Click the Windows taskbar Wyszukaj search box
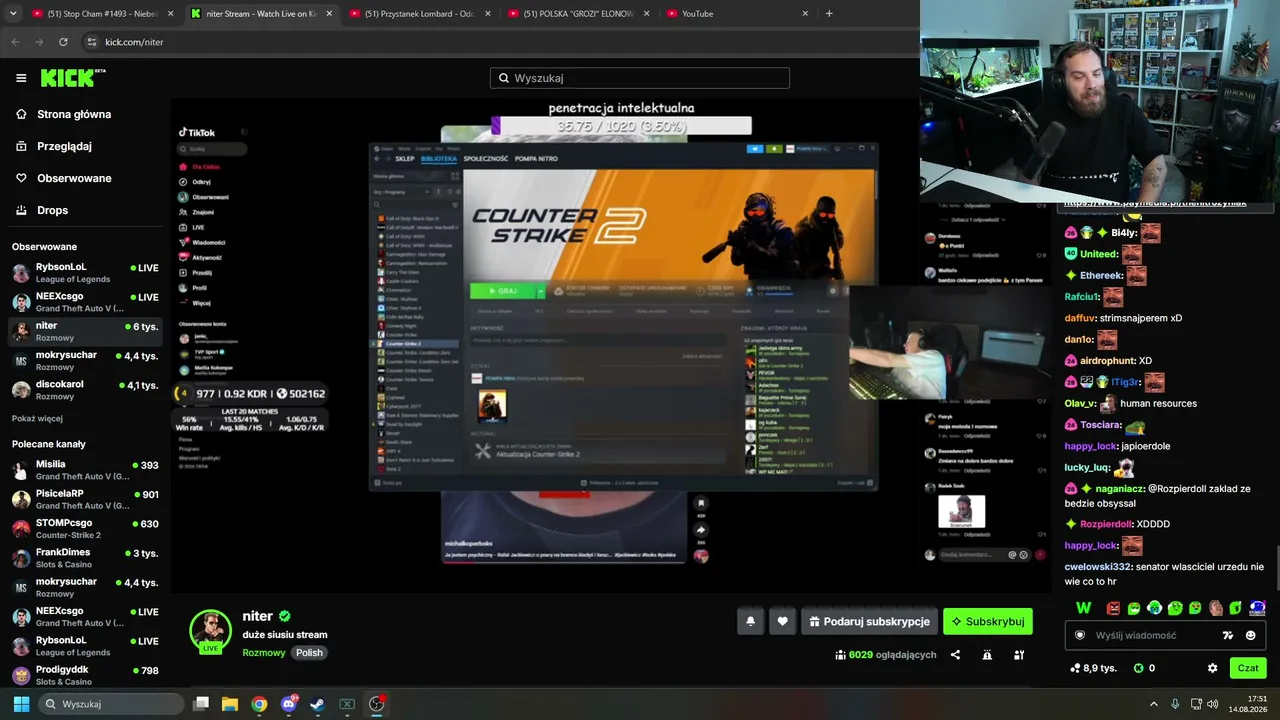The width and height of the screenshot is (1280, 720). coord(109,704)
